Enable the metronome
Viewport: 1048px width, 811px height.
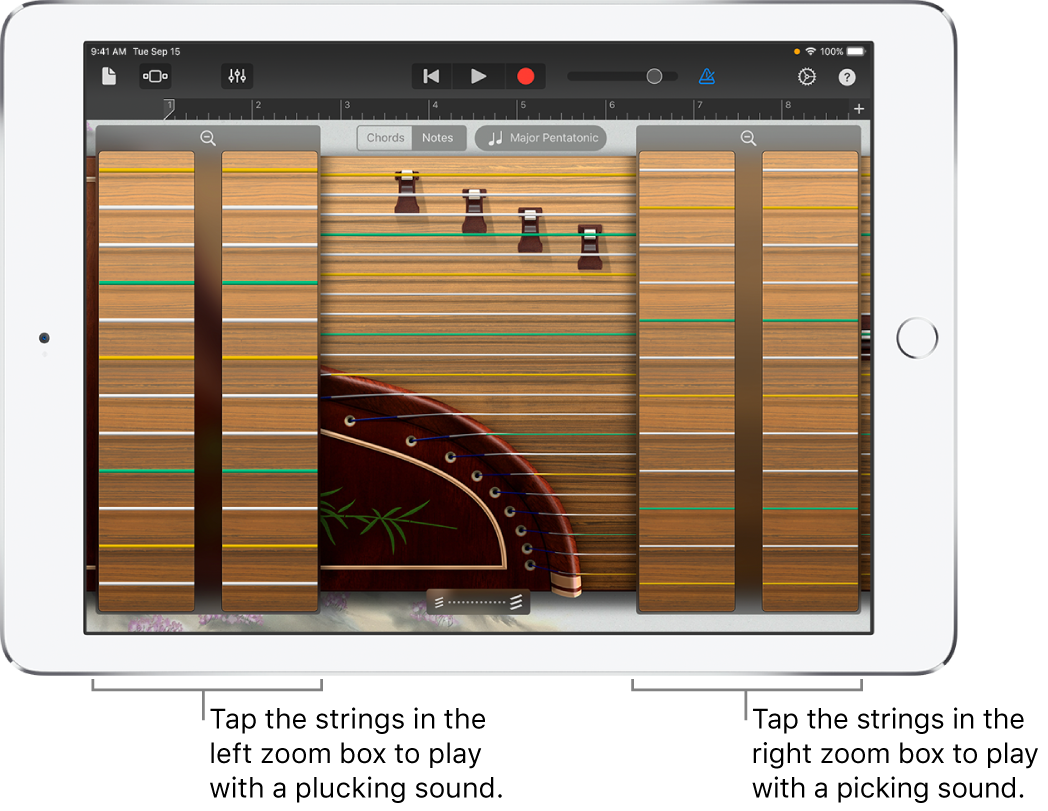[x=707, y=75]
